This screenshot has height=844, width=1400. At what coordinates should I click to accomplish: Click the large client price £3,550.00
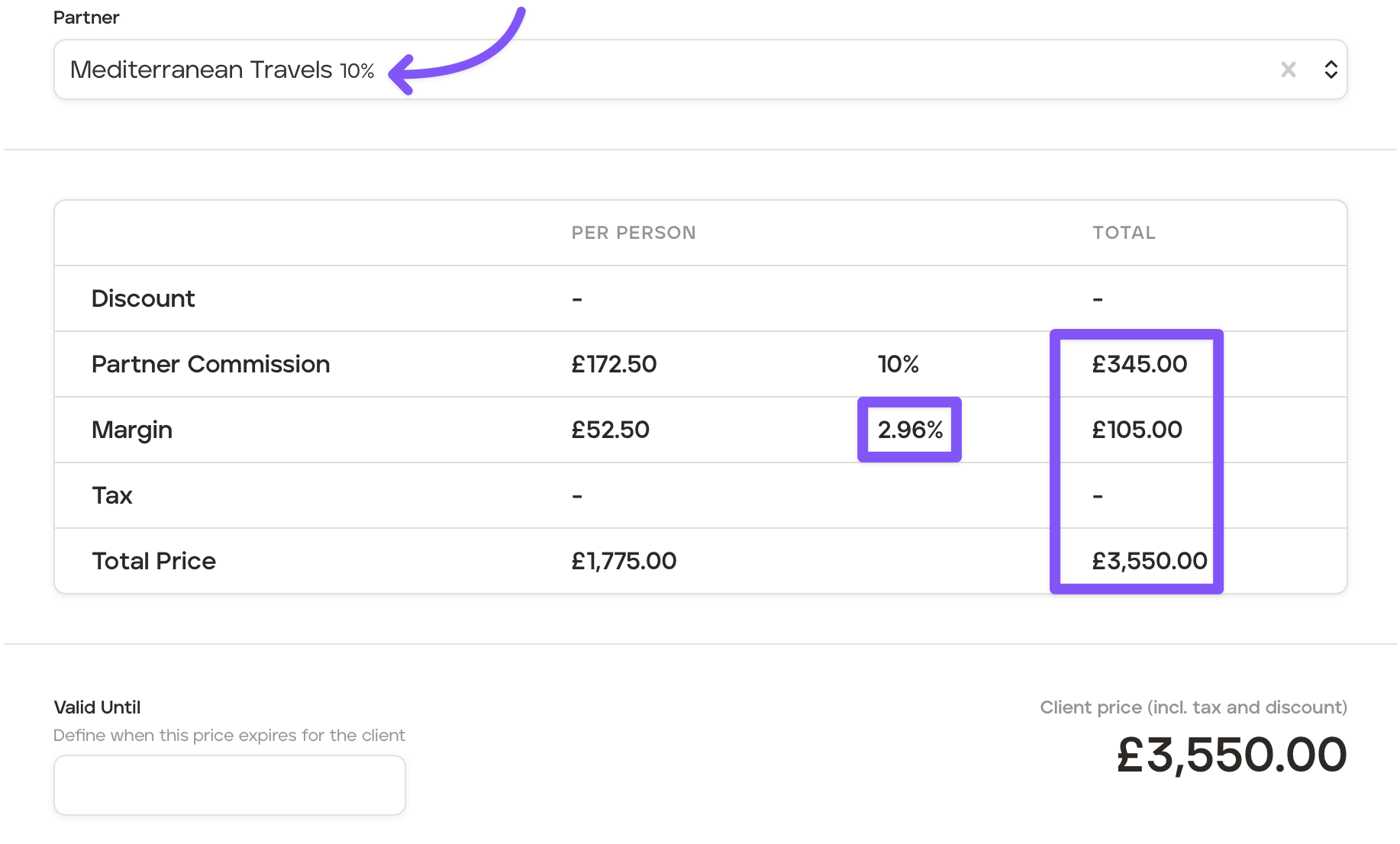[1231, 755]
